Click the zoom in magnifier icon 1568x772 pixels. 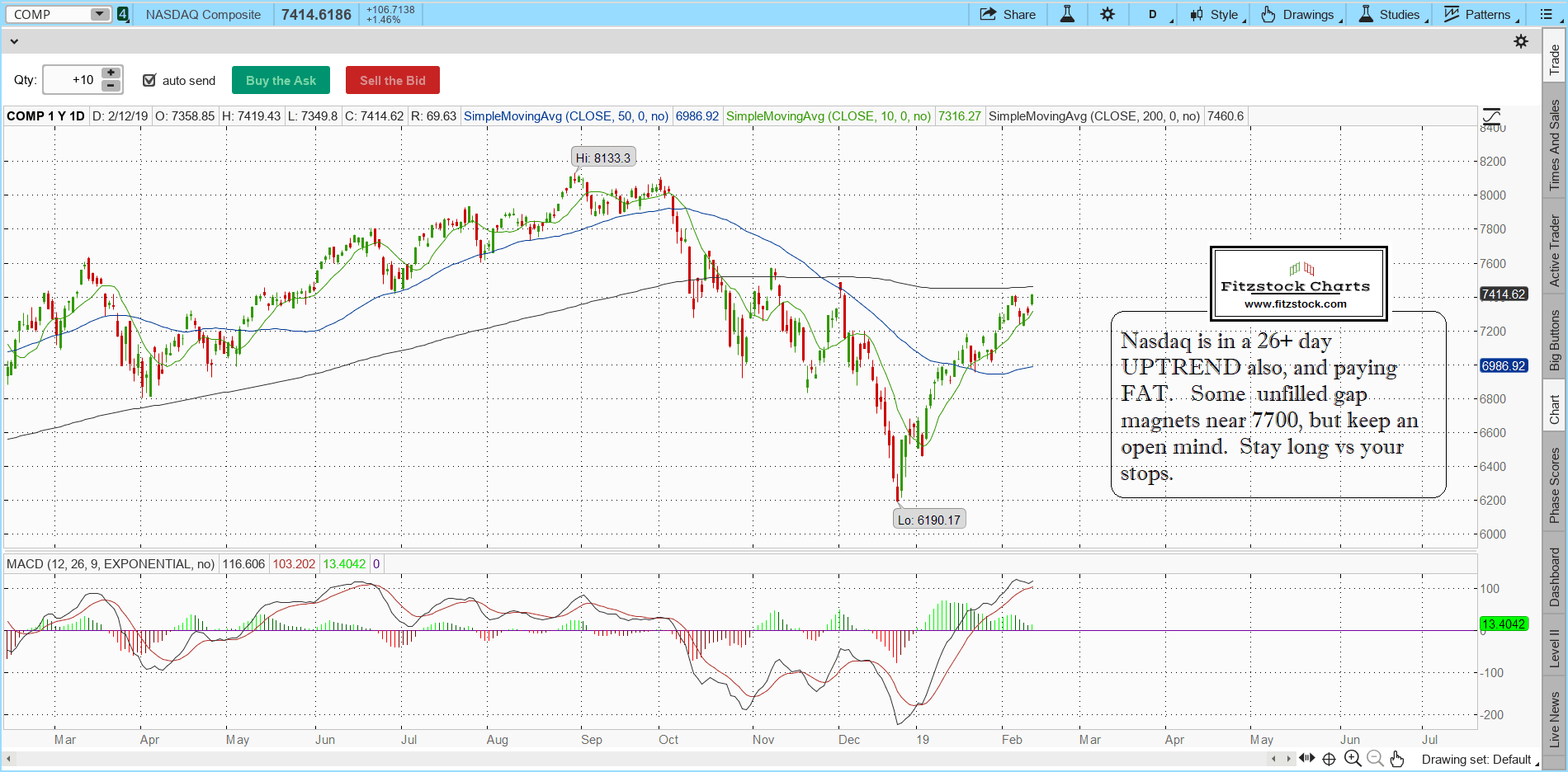1352,759
